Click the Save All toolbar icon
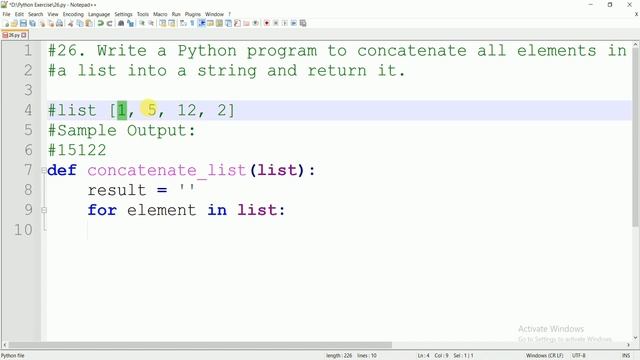This screenshot has height=360, width=640. tap(32, 23)
